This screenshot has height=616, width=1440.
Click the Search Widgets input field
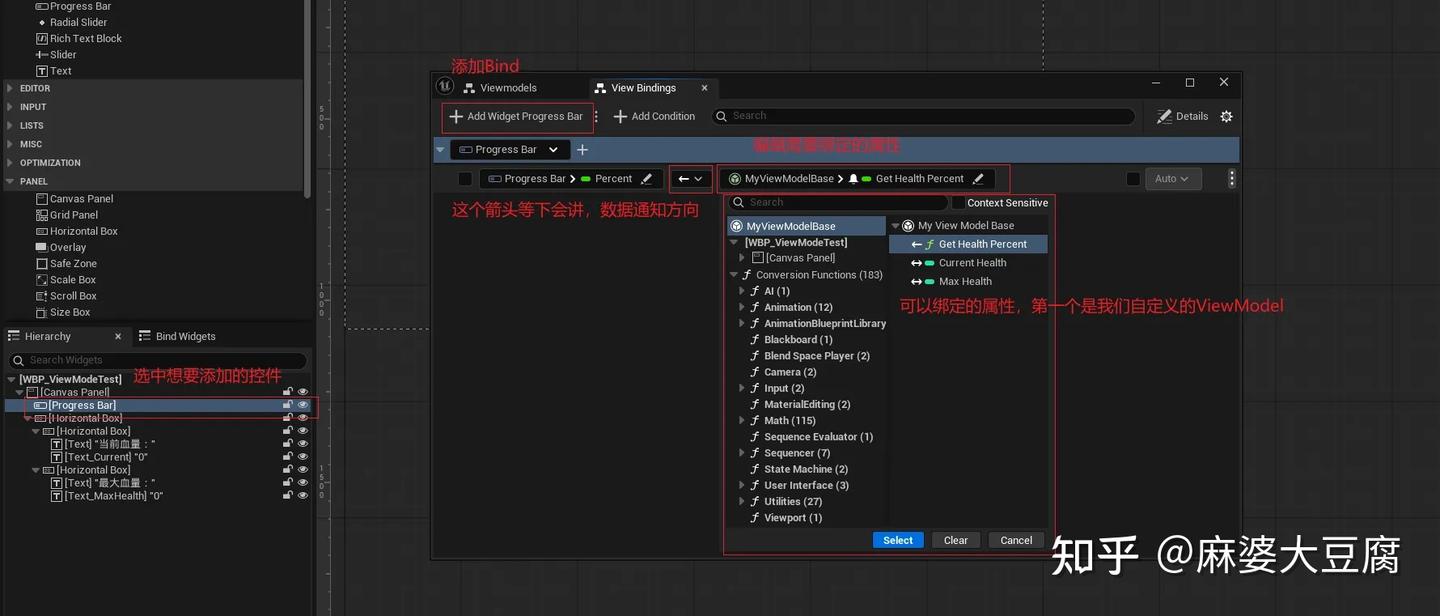(160, 360)
